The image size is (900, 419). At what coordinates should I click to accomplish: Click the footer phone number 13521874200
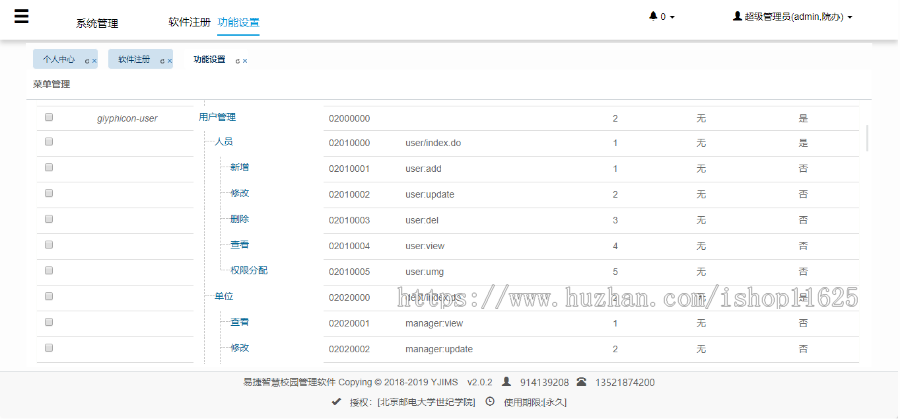(x=624, y=382)
